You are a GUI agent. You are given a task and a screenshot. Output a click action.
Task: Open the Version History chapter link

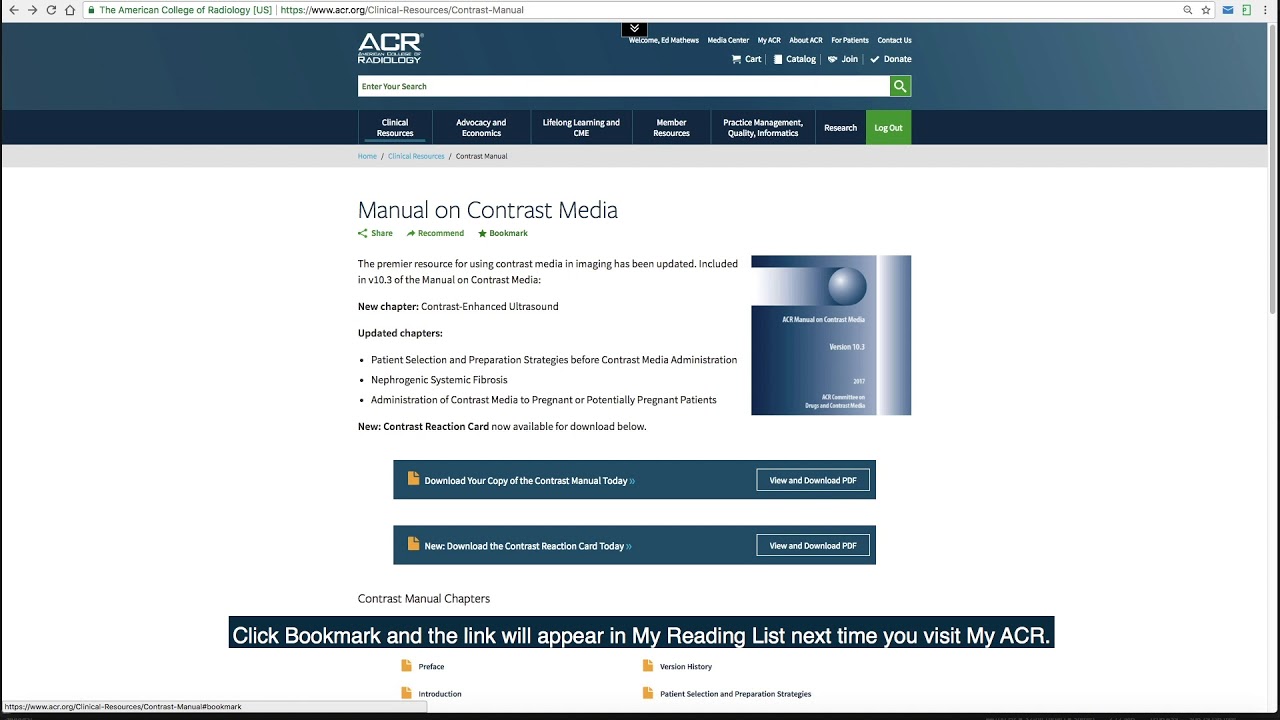click(x=686, y=666)
